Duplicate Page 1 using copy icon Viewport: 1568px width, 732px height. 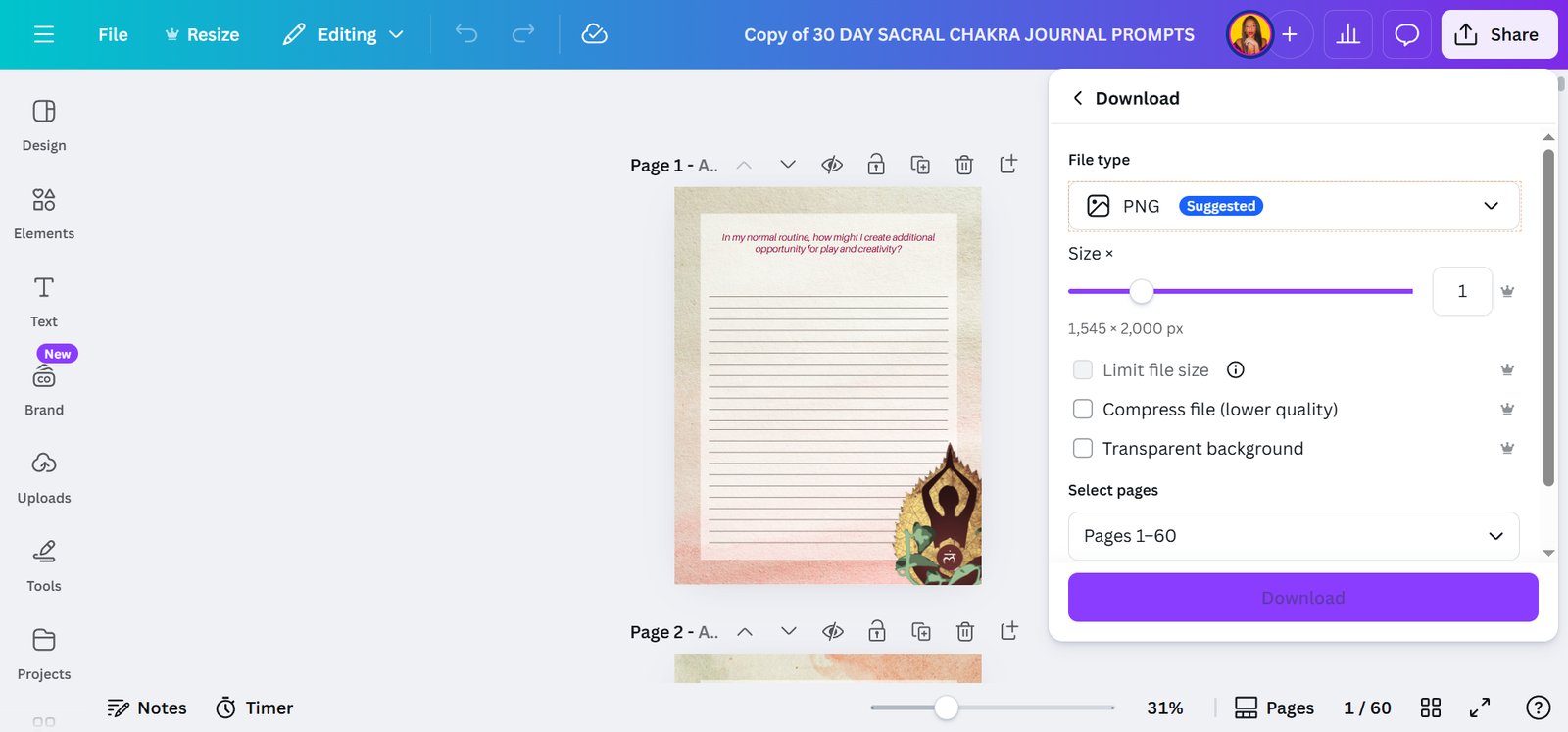point(920,165)
